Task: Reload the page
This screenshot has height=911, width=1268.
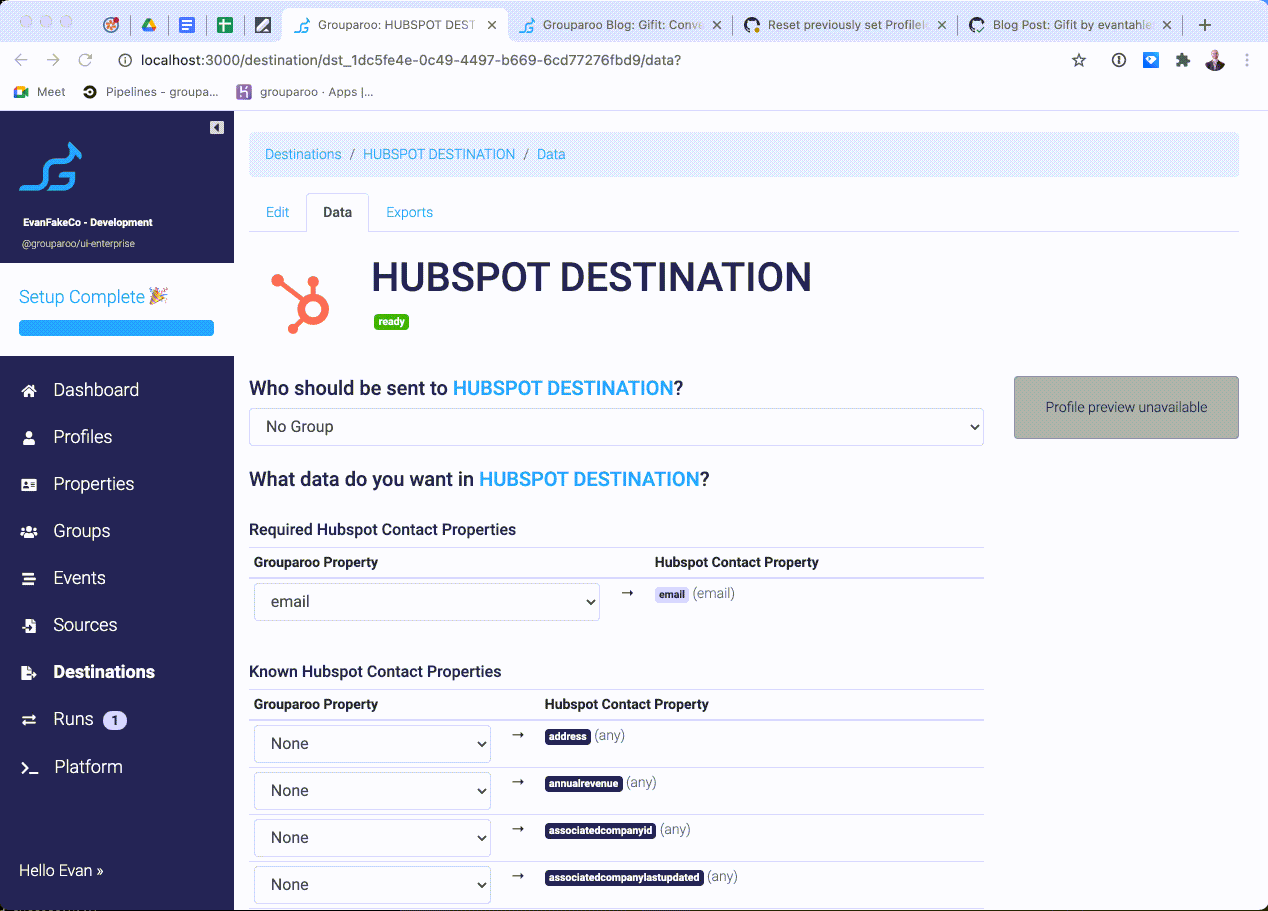Action: coord(85,60)
